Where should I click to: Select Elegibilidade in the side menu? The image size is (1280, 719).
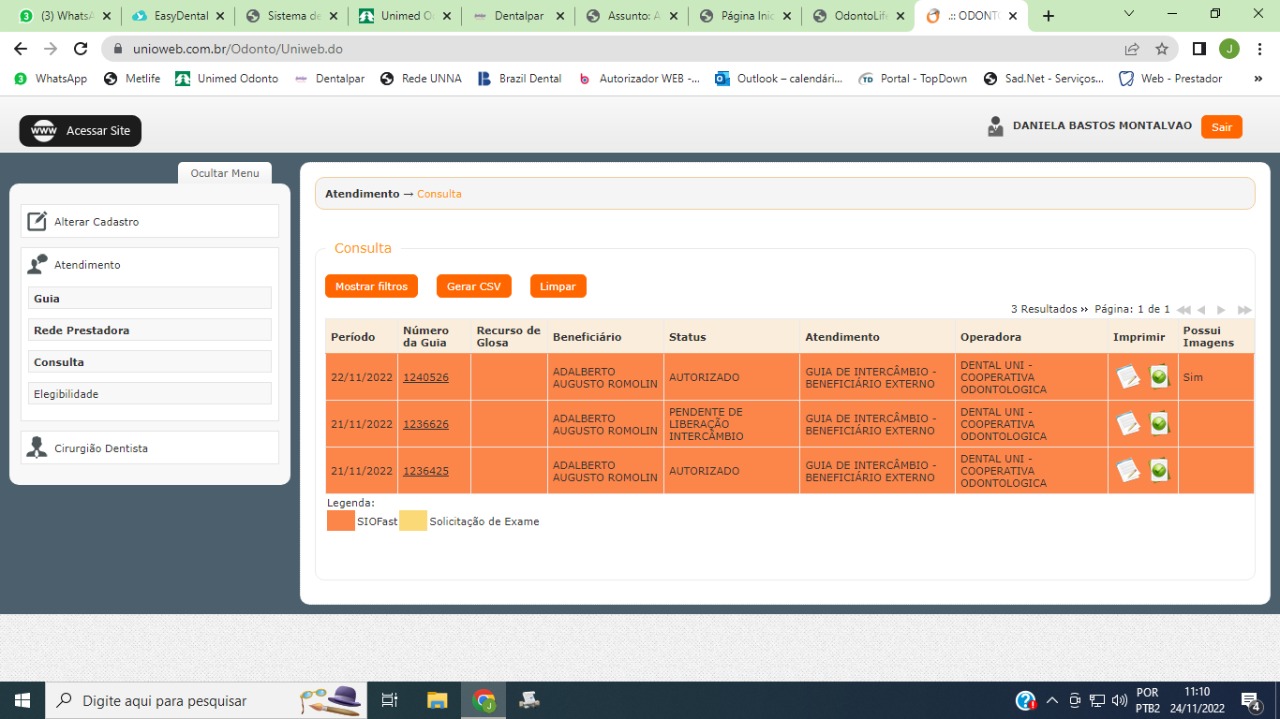pos(150,394)
